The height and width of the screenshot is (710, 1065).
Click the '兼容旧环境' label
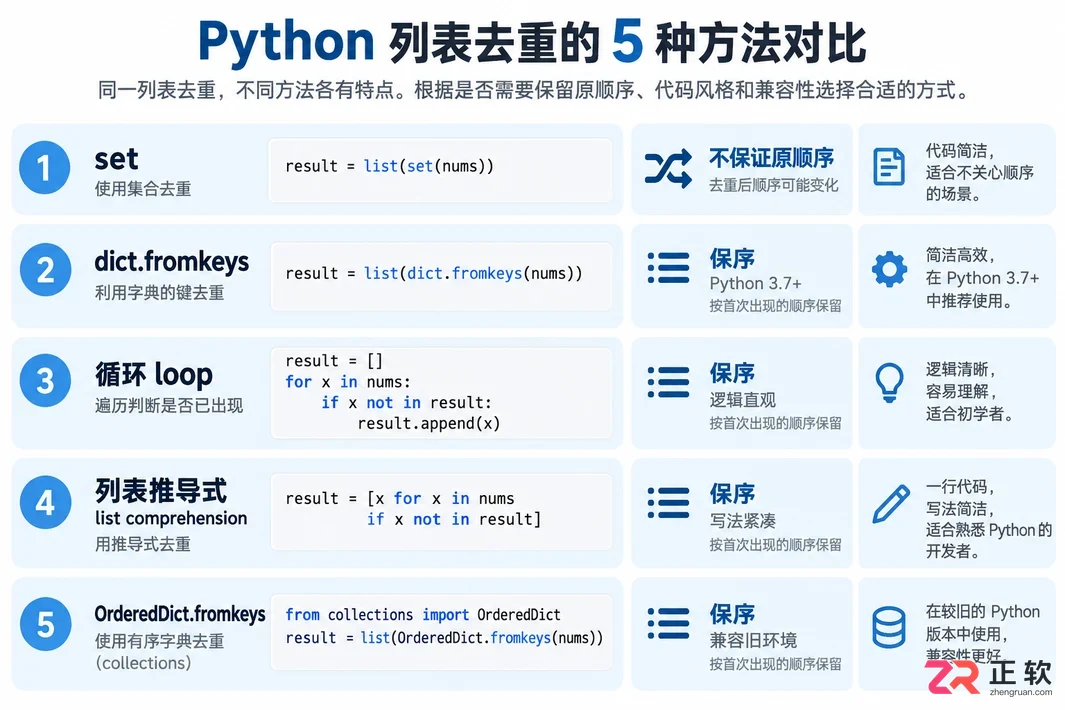tap(753, 640)
